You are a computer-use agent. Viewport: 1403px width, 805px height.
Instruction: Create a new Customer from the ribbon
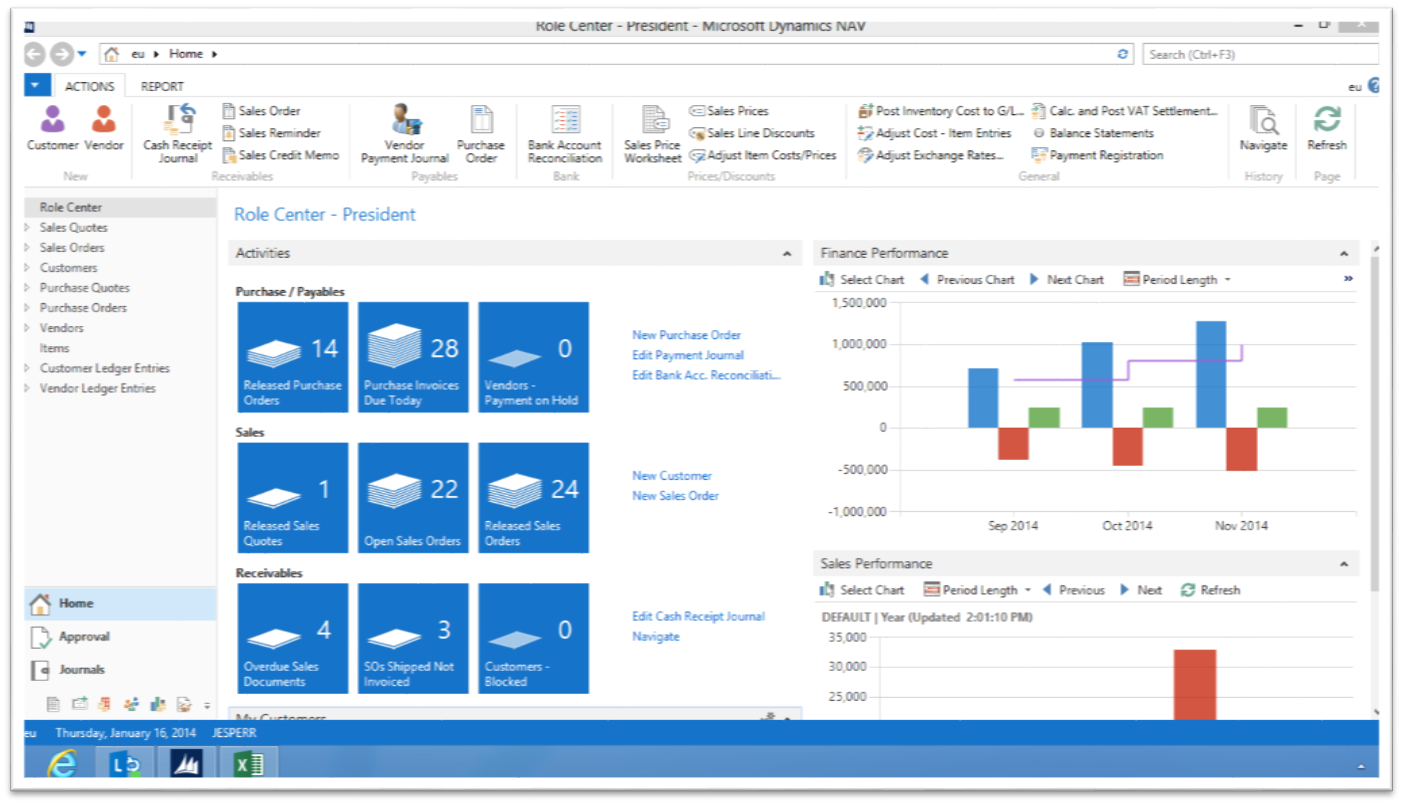[x=52, y=130]
